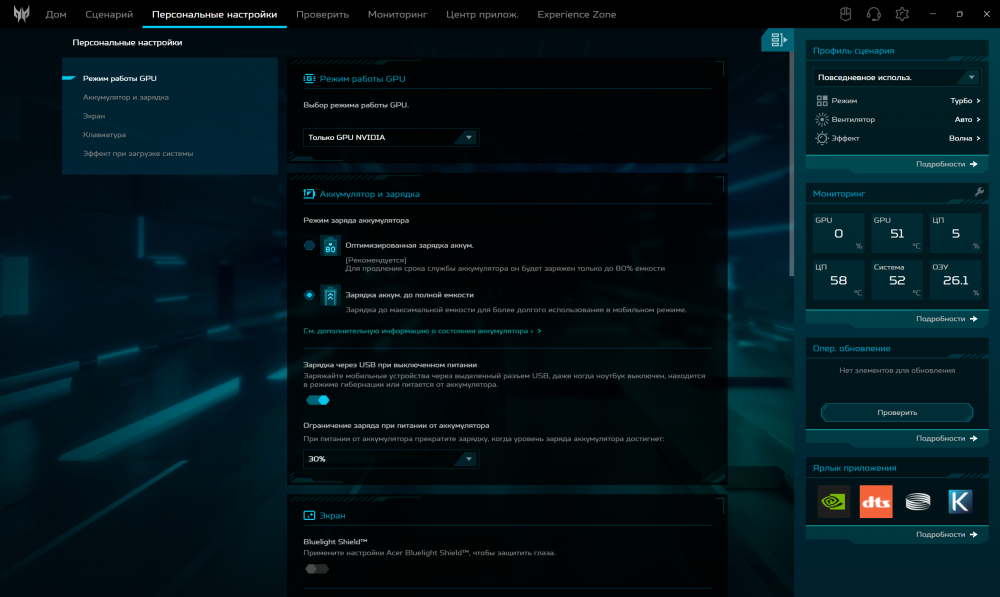1000x597 pixels.
Task: Launch the DTS audio app shortcut
Action: pos(876,501)
